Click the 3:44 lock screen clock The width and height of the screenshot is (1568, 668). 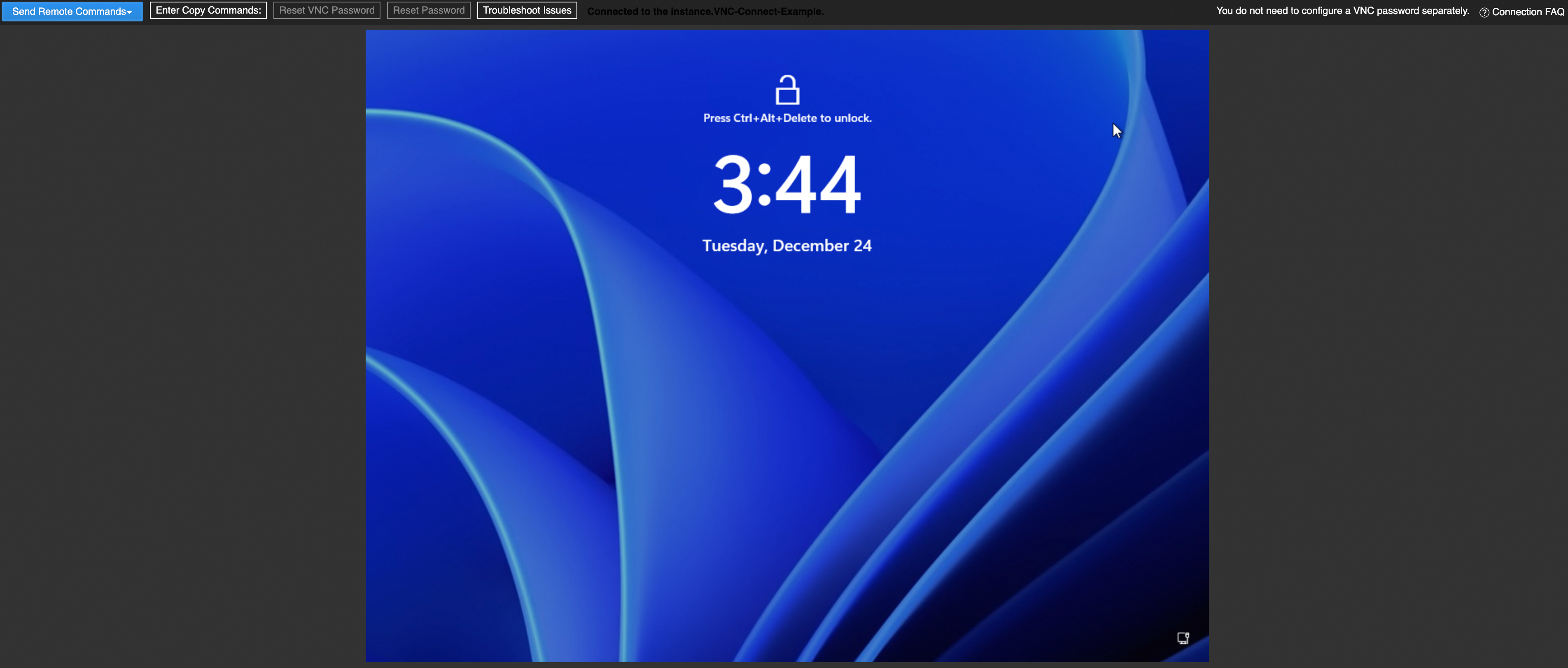tap(787, 184)
